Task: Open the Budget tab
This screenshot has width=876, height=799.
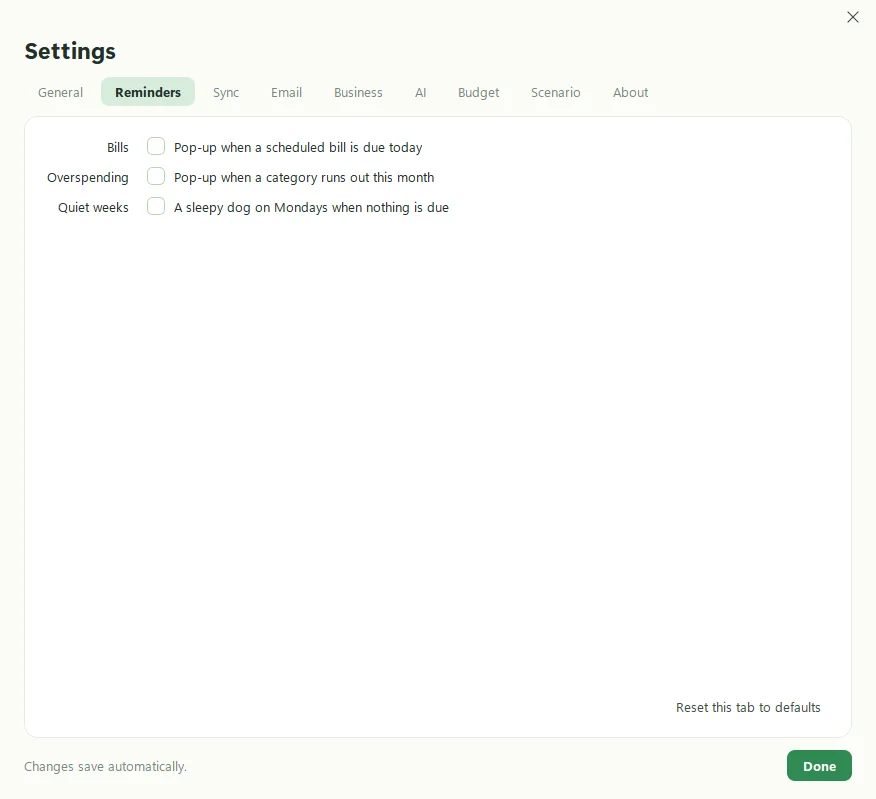Action: (x=479, y=92)
